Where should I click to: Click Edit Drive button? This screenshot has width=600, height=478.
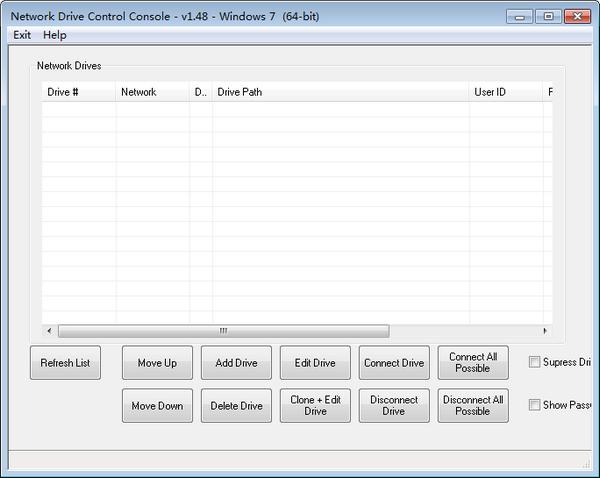(315, 363)
